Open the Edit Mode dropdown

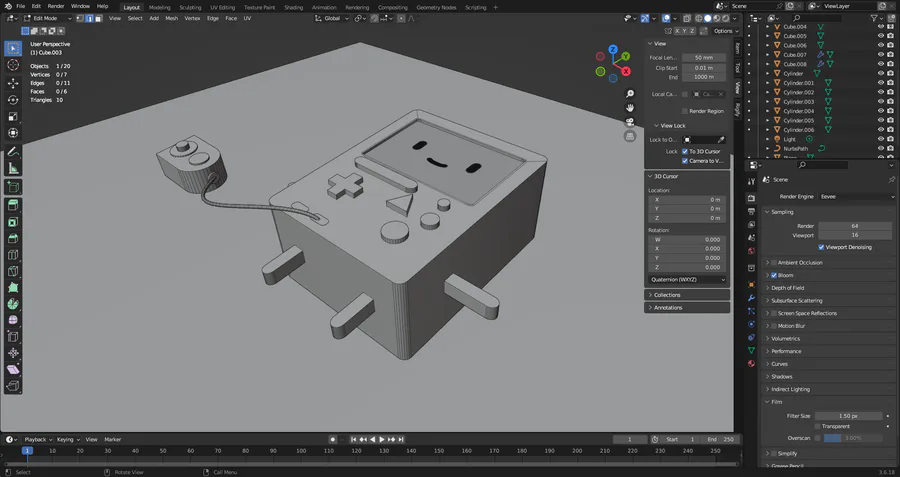coord(48,18)
